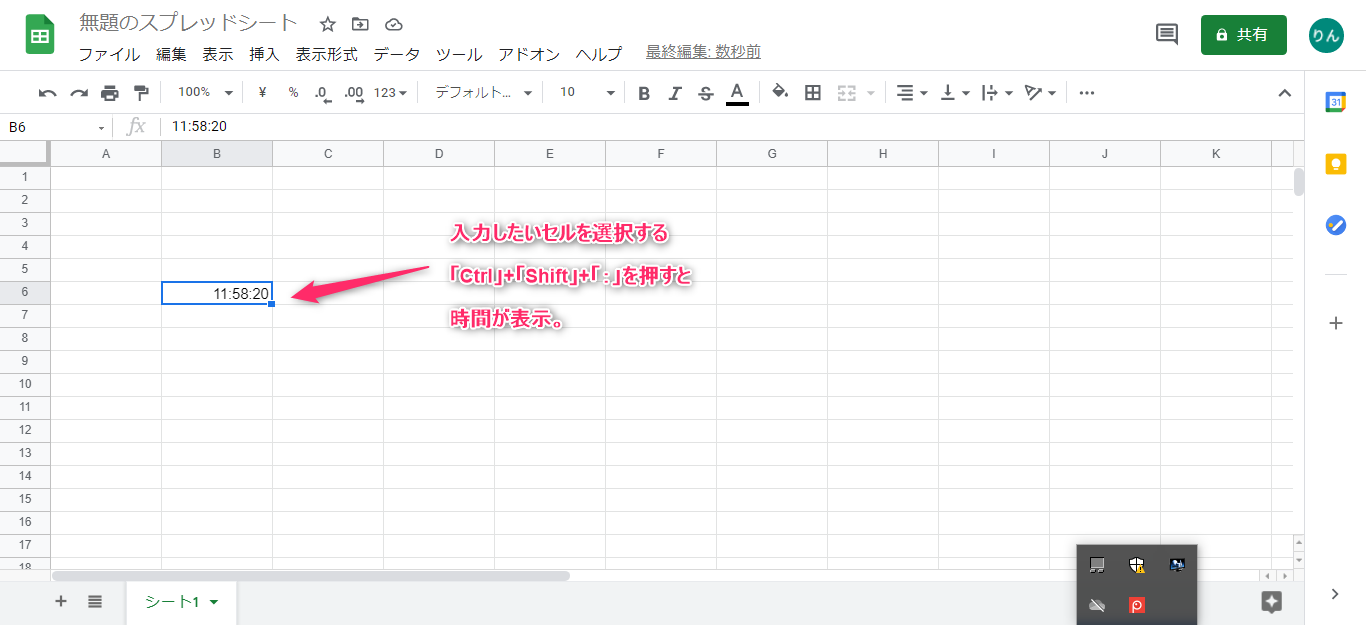Open comment history icon

pos(1166,34)
